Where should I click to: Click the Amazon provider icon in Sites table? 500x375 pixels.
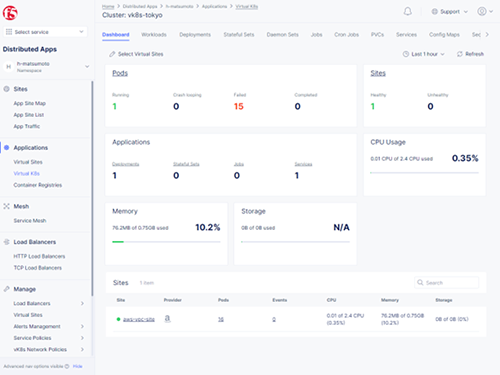pos(167,319)
